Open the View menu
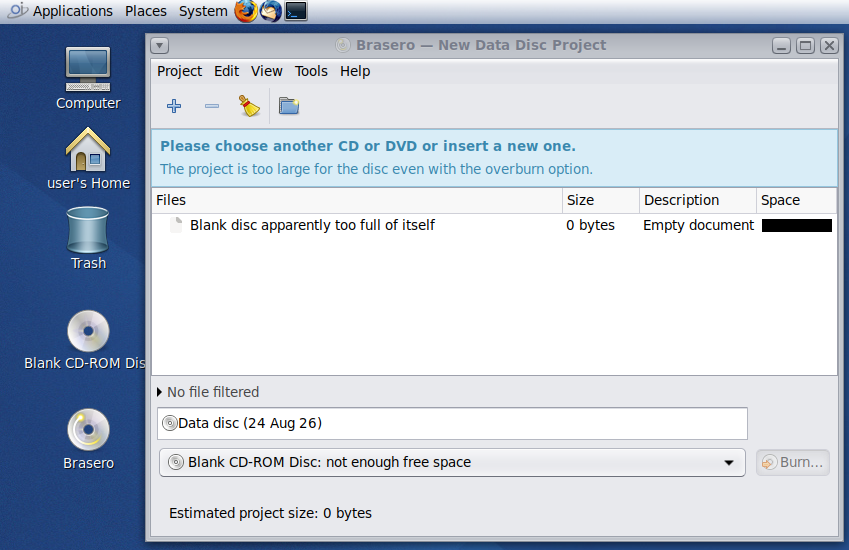The height and width of the screenshot is (550, 849). click(266, 71)
